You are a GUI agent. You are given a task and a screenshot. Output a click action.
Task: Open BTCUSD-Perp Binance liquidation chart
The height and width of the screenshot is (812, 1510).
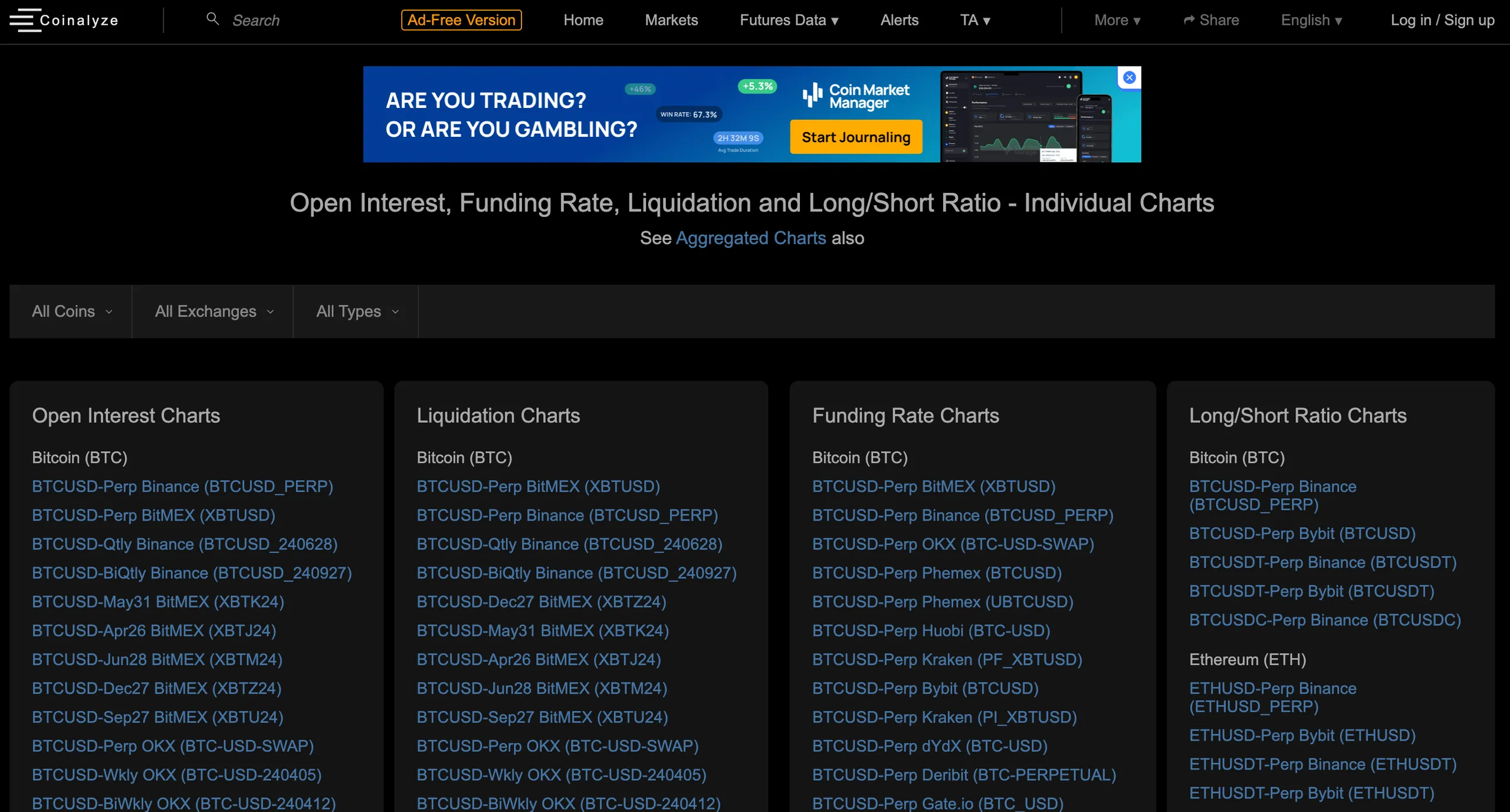click(x=567, y=515)
